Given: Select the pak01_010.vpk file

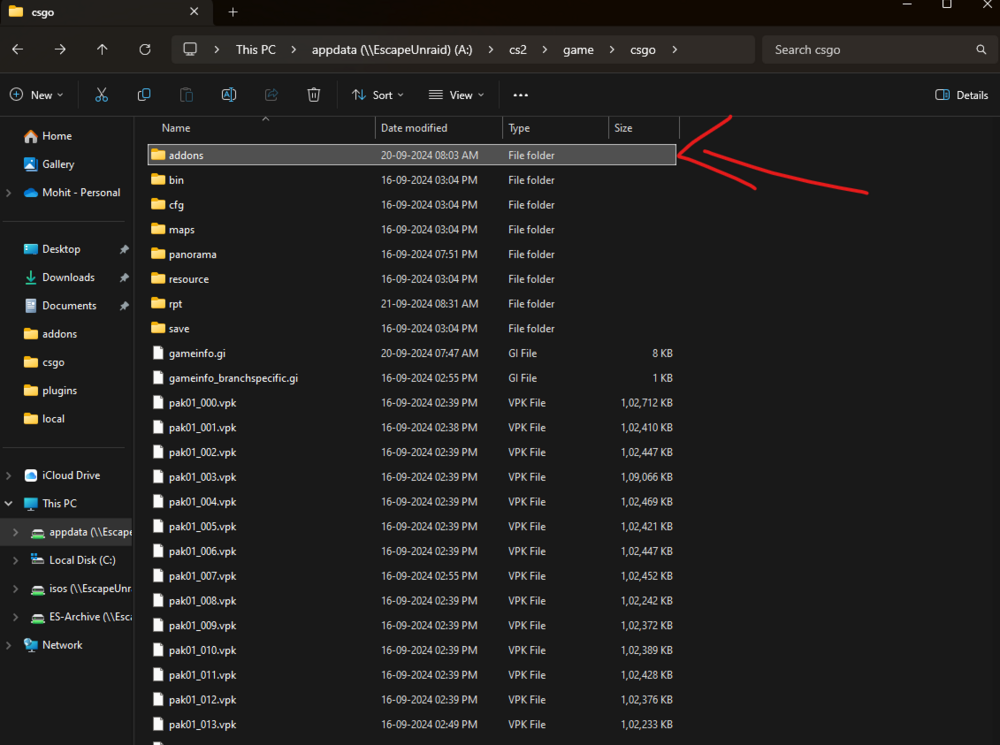Looking at the screenshot, I should [412, 651].
